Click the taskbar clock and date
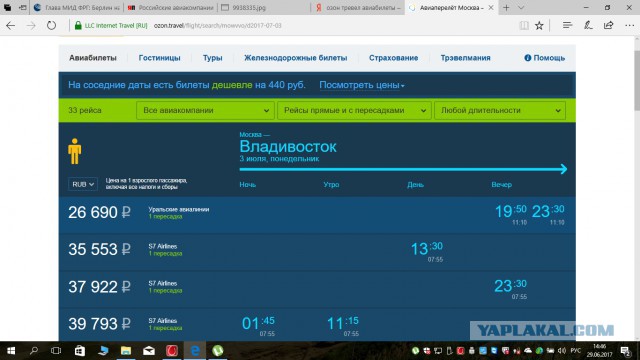Screen dimensions: 640x360 (600, 351)
